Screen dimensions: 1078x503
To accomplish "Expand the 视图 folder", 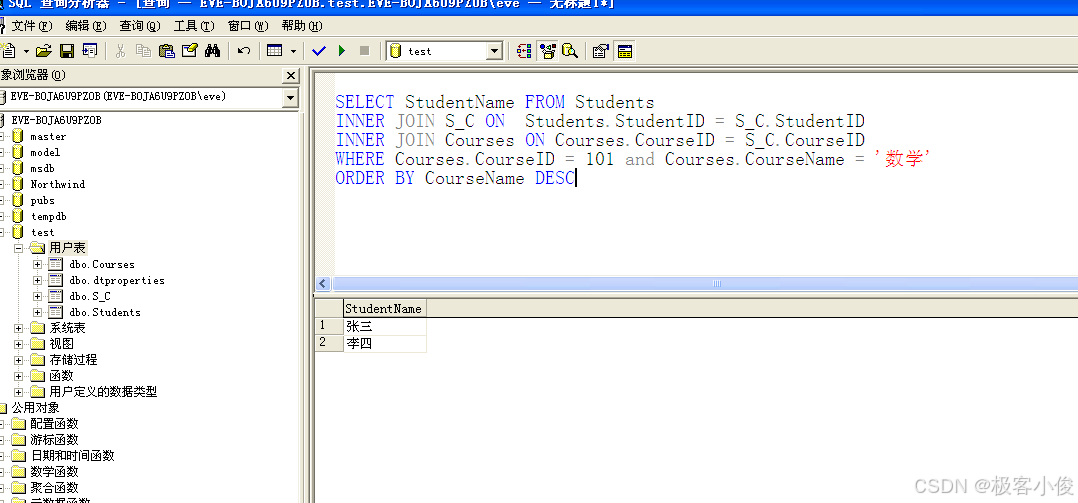I will [x=19, y=344].
